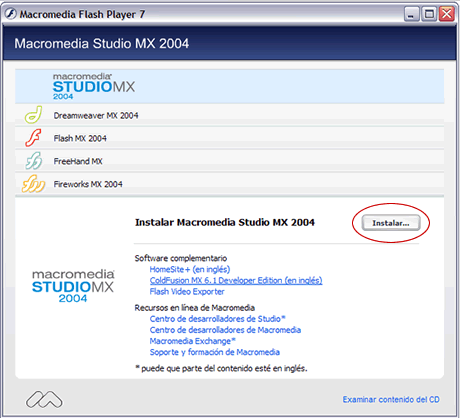Click the Studio MX 2004 logo beside links
The width and height of the screenshot is (460, 418).
pyautogui.click(x=73, y=286)
